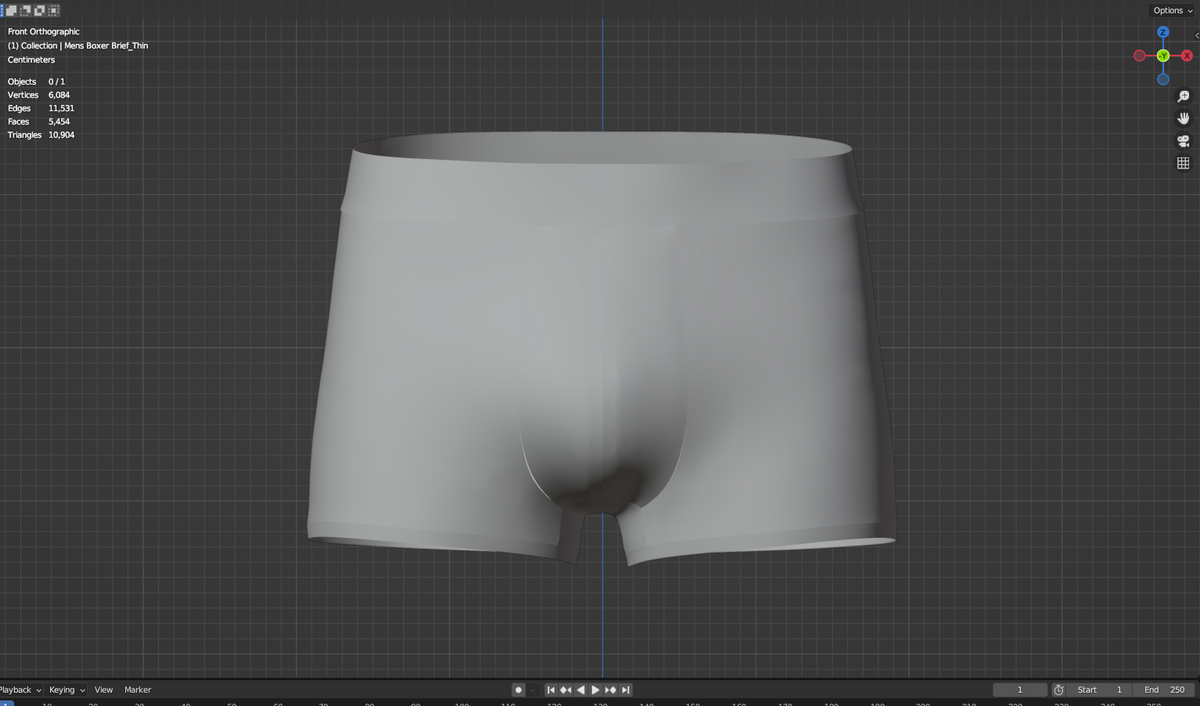The width and height of the screenshot is (1200, 706).
Task: Open the Playback dropdown menu
Action: pyautogui.click(x=20, y=690)
